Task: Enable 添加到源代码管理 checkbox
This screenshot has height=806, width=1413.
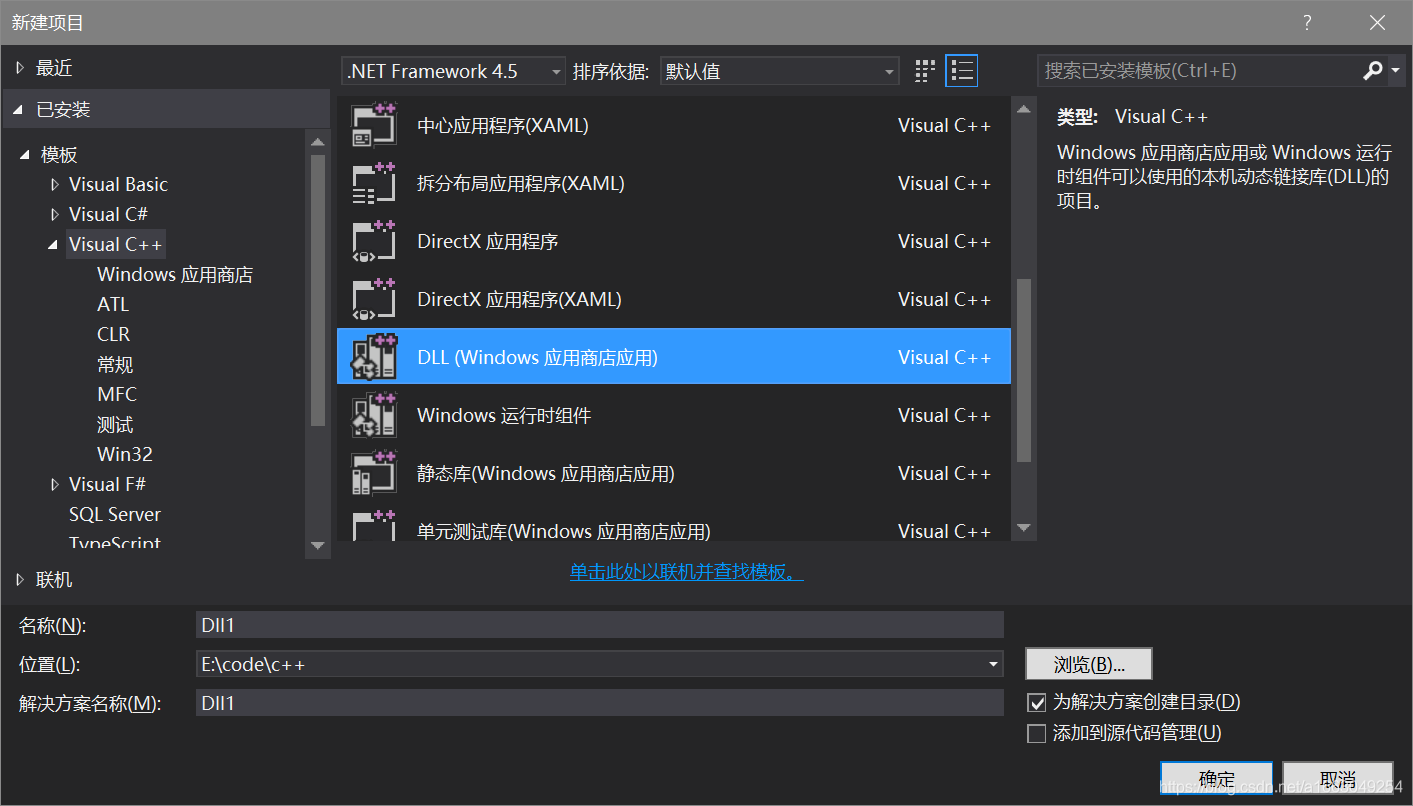Action: [x=1037, y=733]
